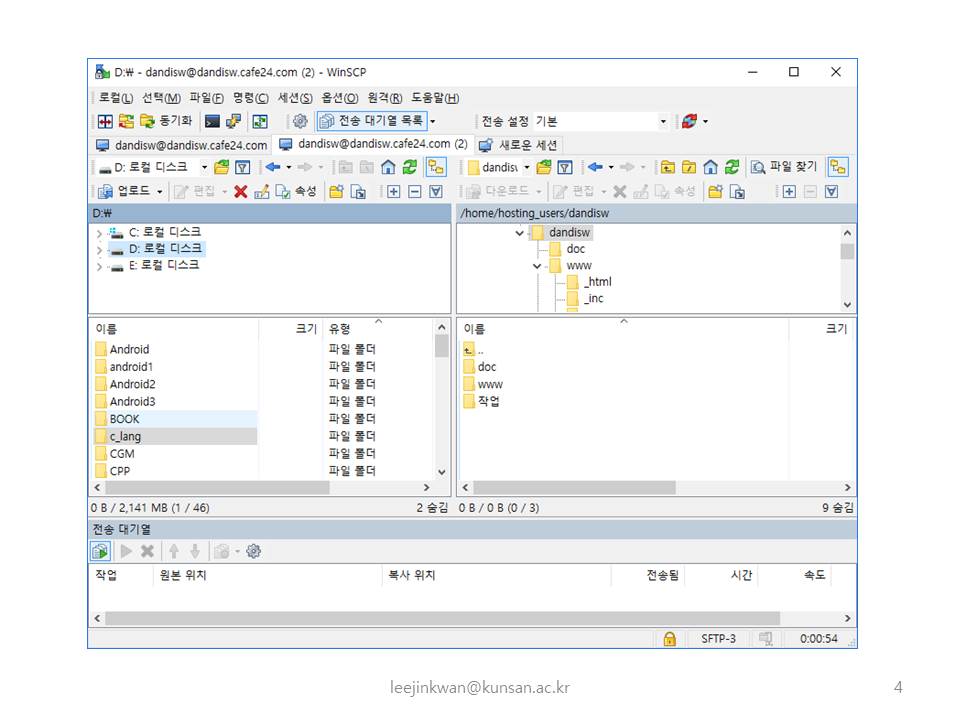Toggle the transfer queue list button
This screenshot has height=720, width=960.
(371, 122)
